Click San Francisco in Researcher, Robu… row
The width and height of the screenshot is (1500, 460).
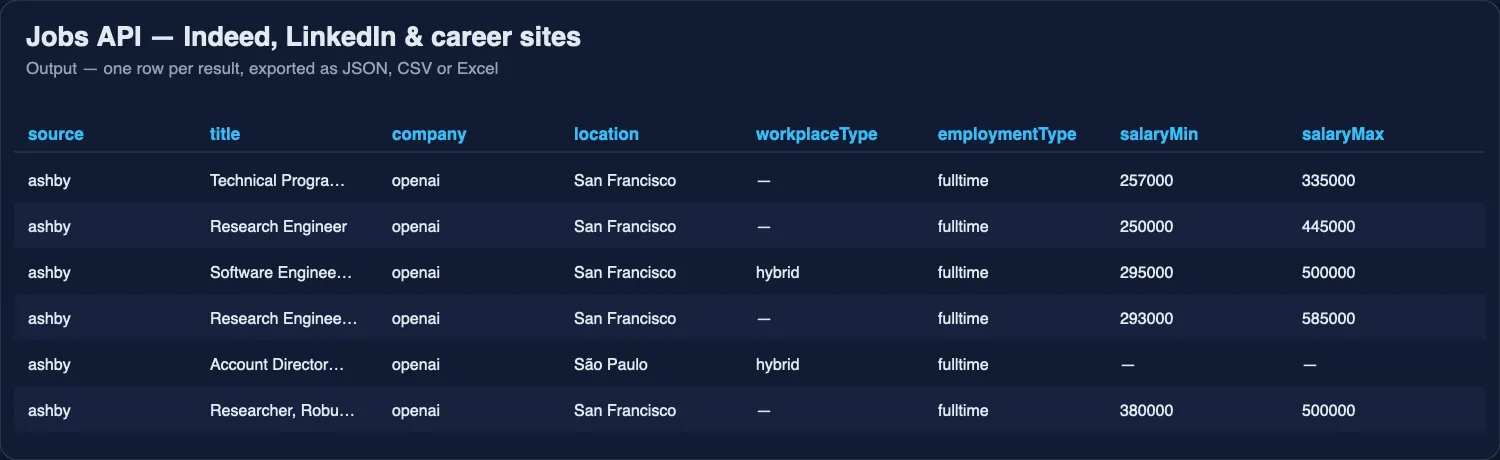tap(625, 411)
